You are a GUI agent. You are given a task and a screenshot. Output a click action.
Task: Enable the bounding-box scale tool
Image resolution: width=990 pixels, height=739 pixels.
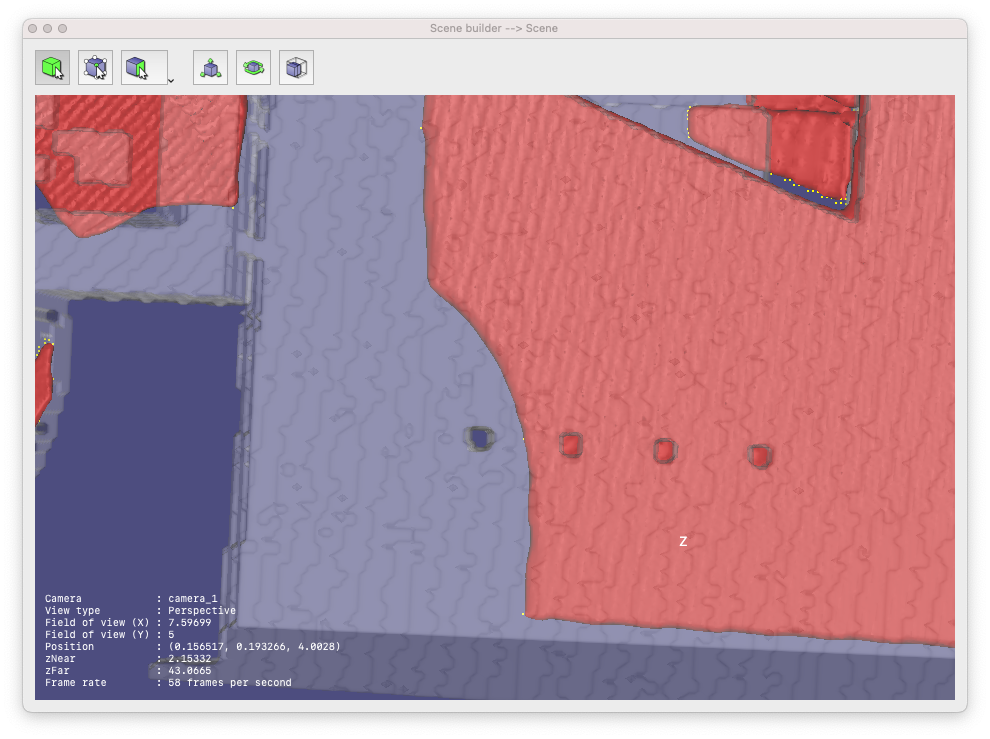(296, 67)
